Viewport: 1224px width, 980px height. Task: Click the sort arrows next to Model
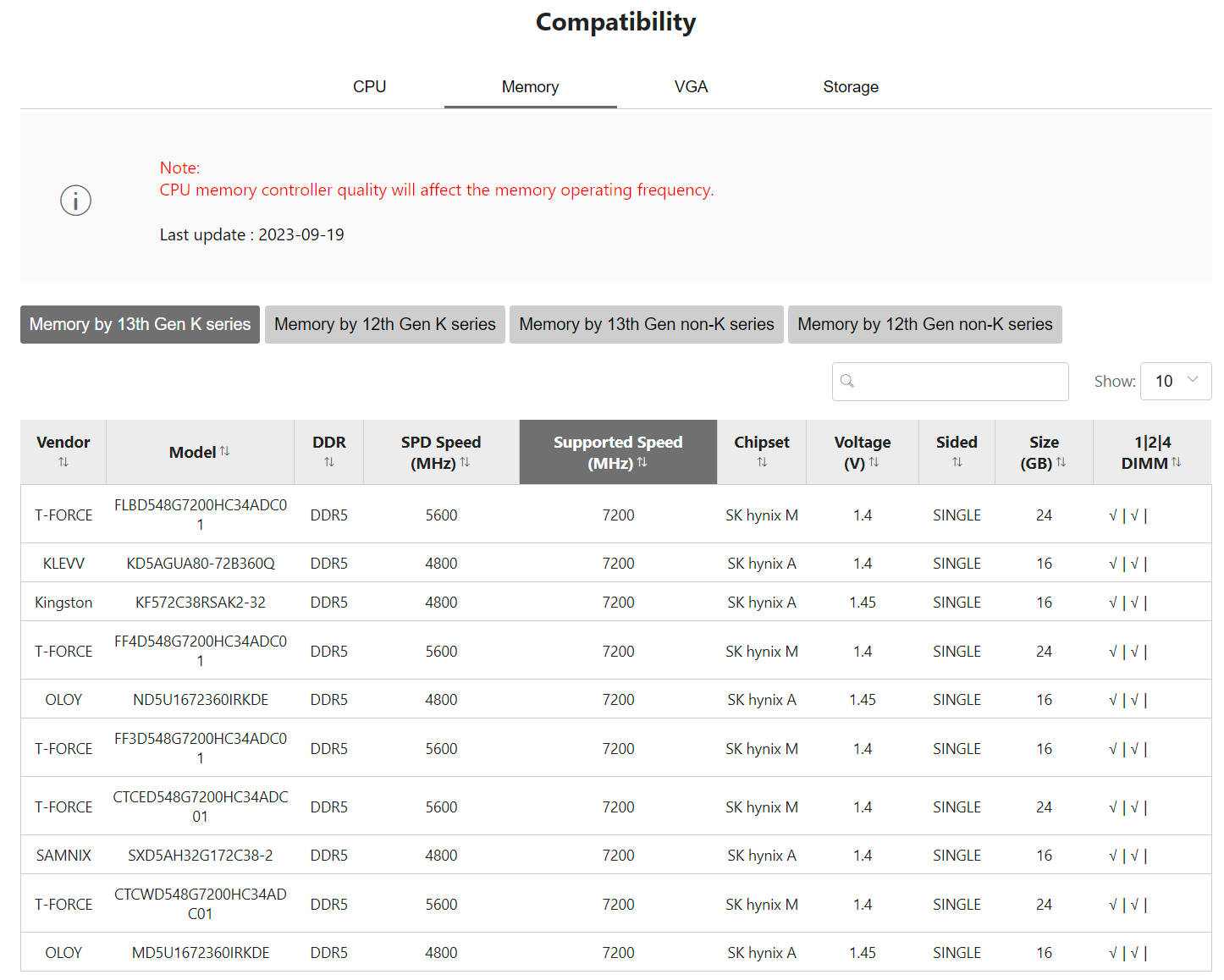pyautogui.click(x=225, y=451)
